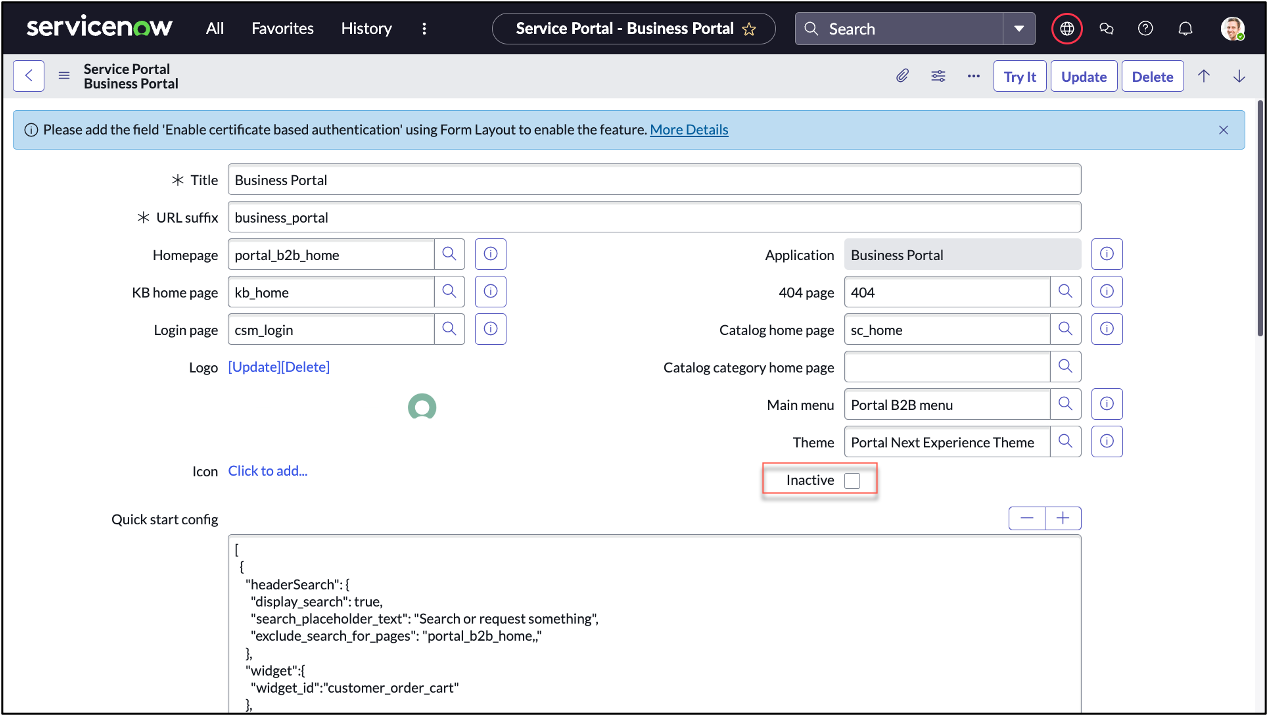Dismiss the info banner with X
This screenshot has height=716, width=1268.
click(x=1223, y=130)
